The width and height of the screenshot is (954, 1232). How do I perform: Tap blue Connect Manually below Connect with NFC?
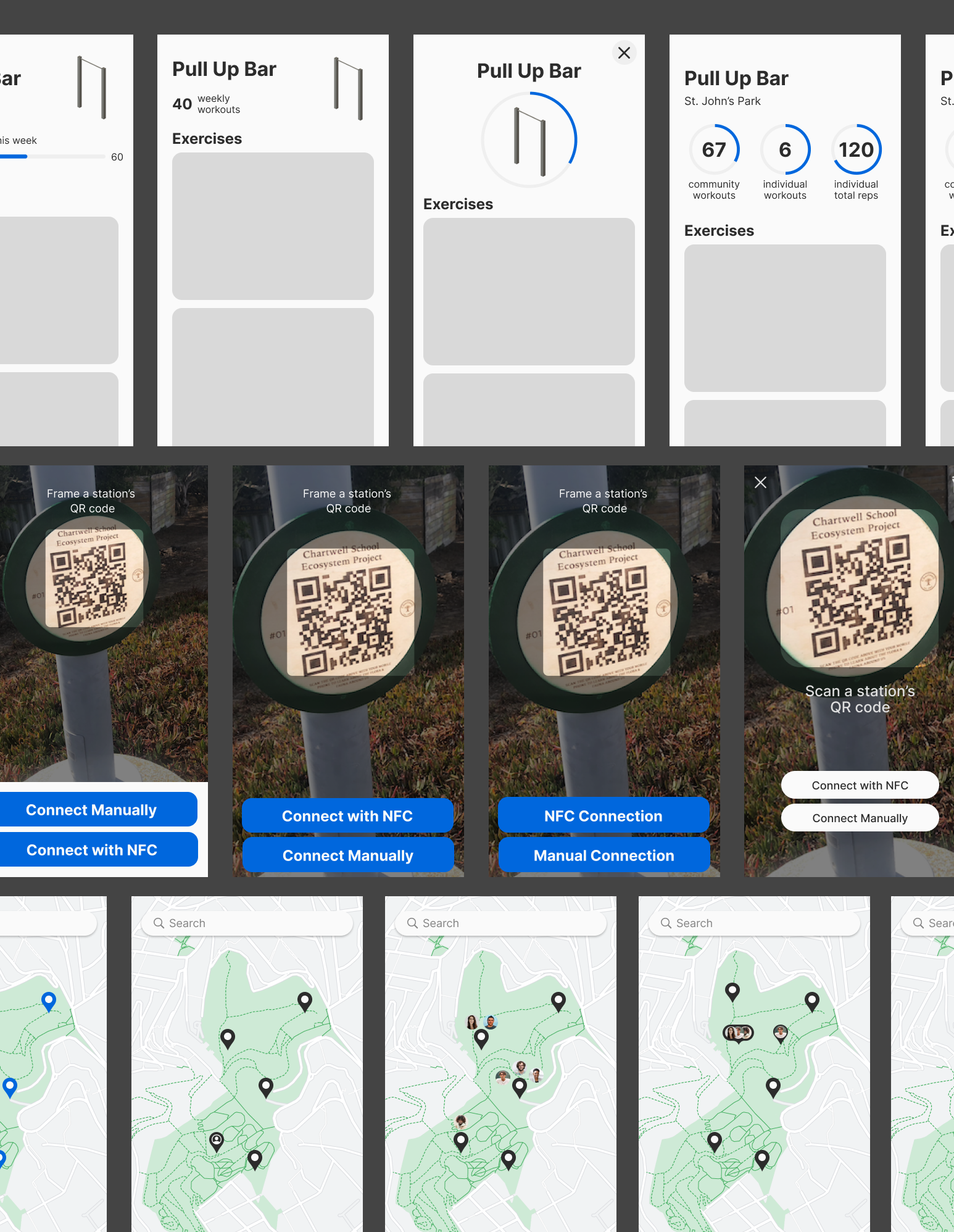[348, 855]
